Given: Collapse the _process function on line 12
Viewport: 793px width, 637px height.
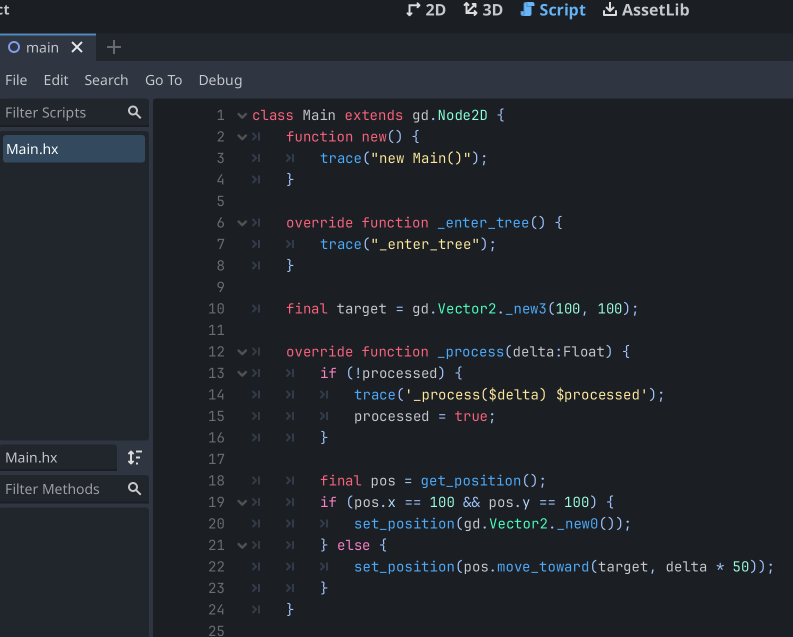Looking at the screenshot, I should coord(242,352).
